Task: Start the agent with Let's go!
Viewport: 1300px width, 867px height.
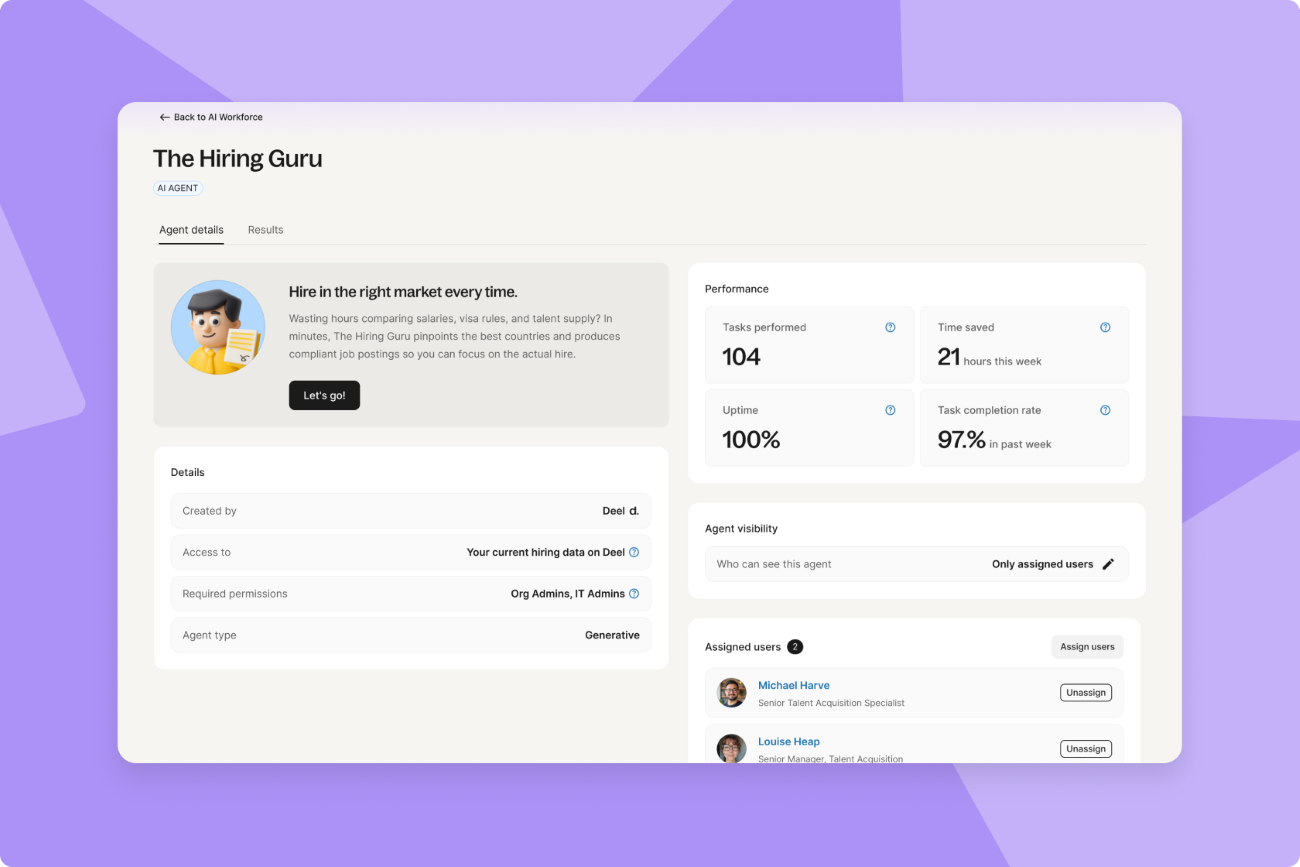Action: coord(324,395)
